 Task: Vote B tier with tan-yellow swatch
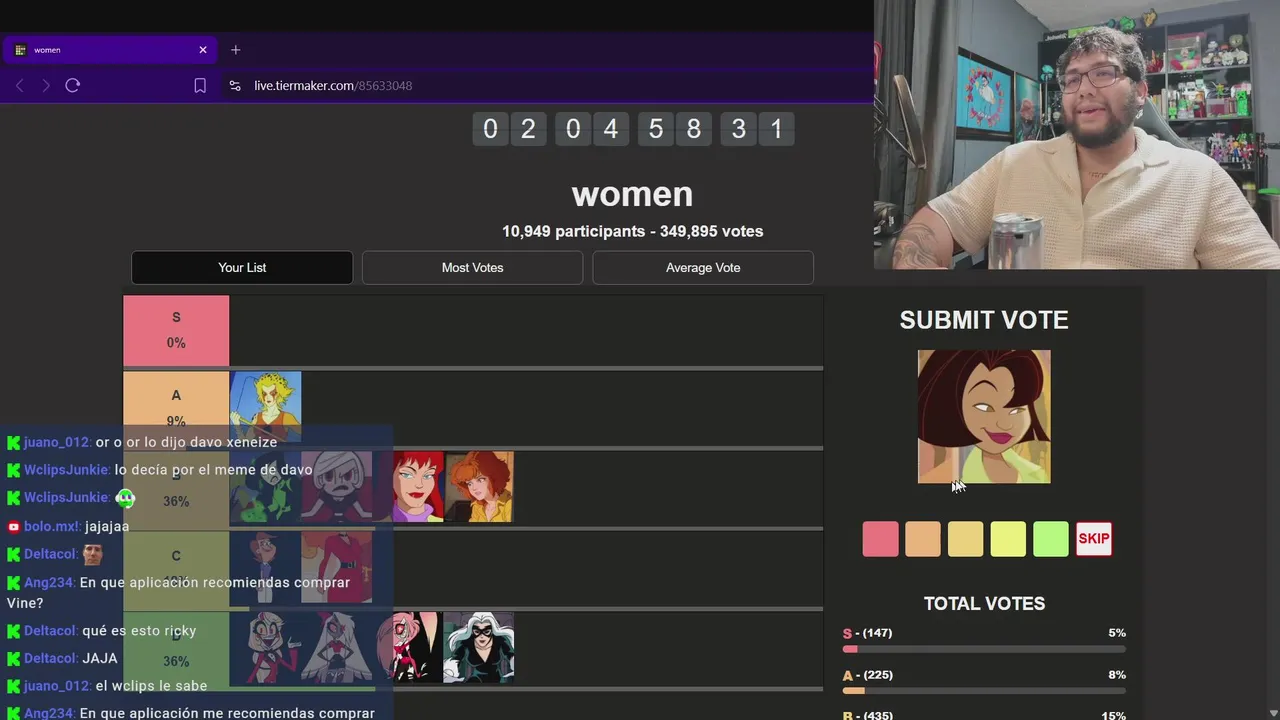pos(965,539)
